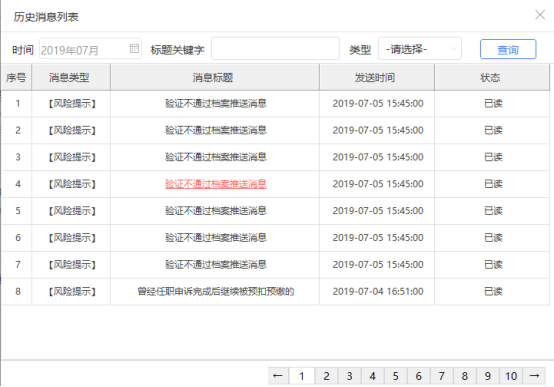This screenshot has width=554, height=387.
Task: Click the 【风险提示】 type cell in row 4
Action: click(x=71, y=184)
